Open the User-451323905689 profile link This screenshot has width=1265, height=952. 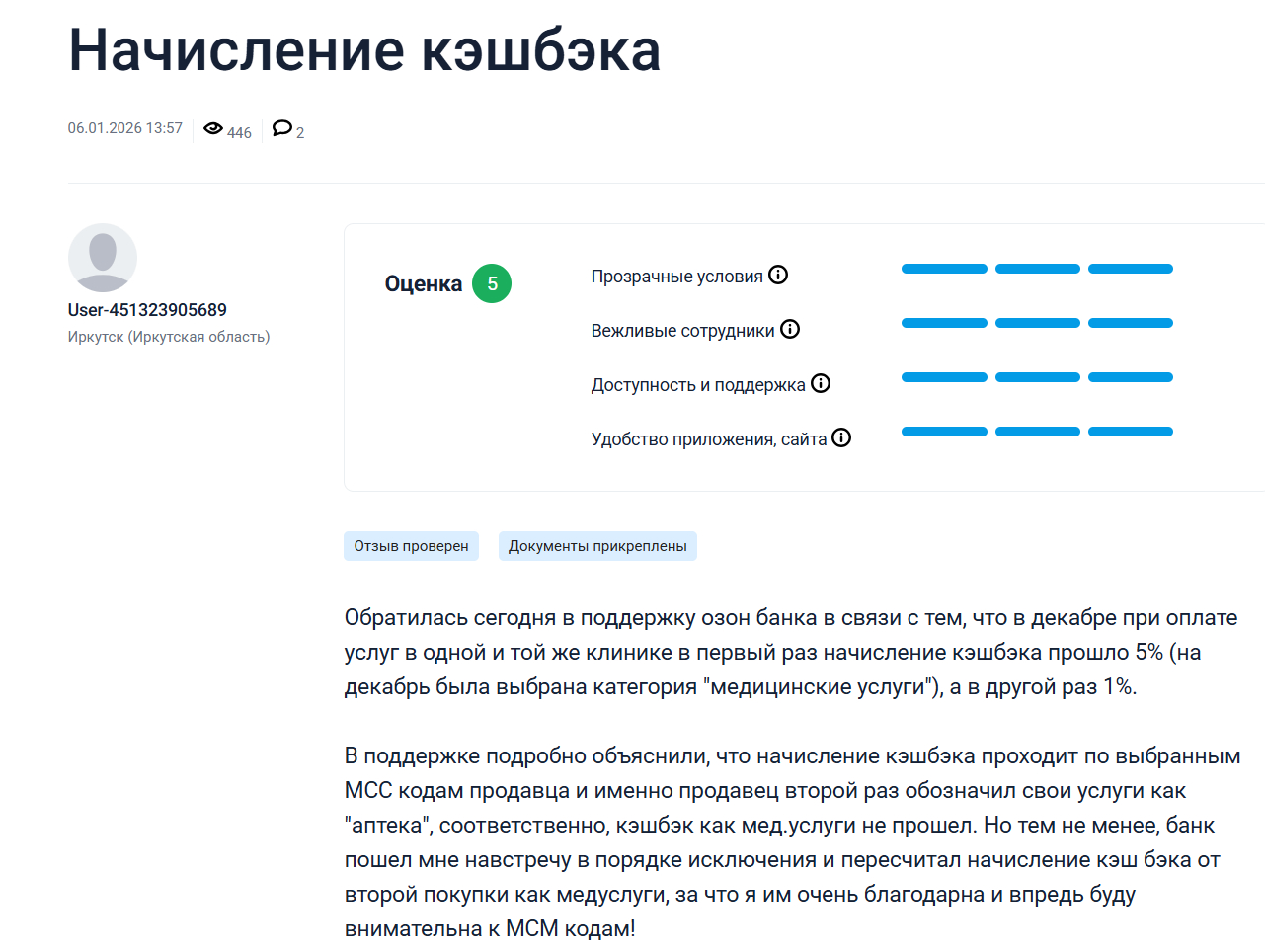(x=146, y=309)
